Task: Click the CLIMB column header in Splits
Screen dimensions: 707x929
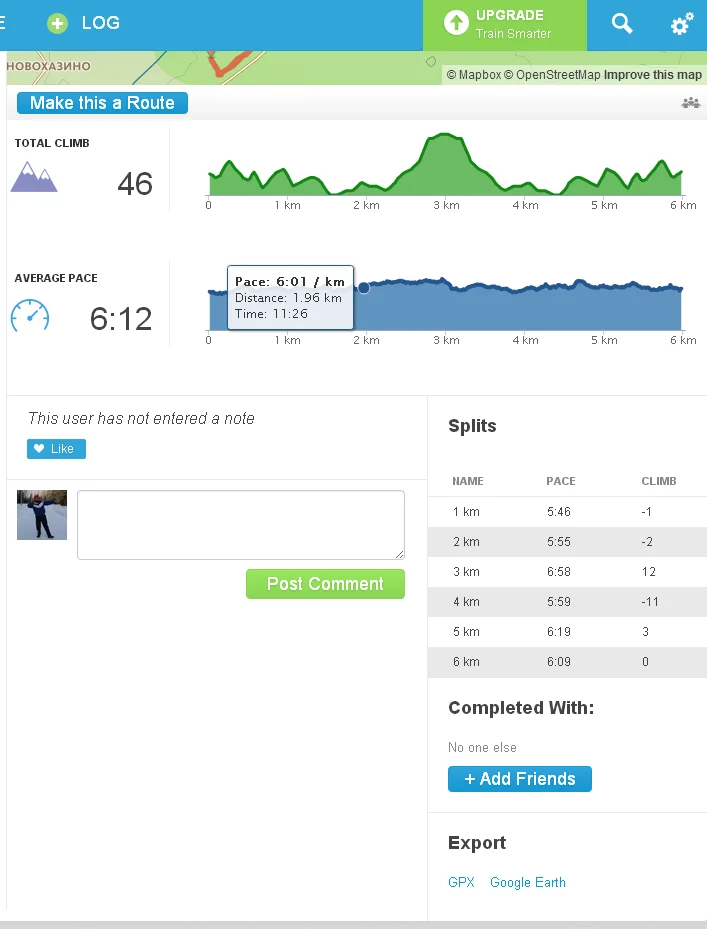Action: 659,481
